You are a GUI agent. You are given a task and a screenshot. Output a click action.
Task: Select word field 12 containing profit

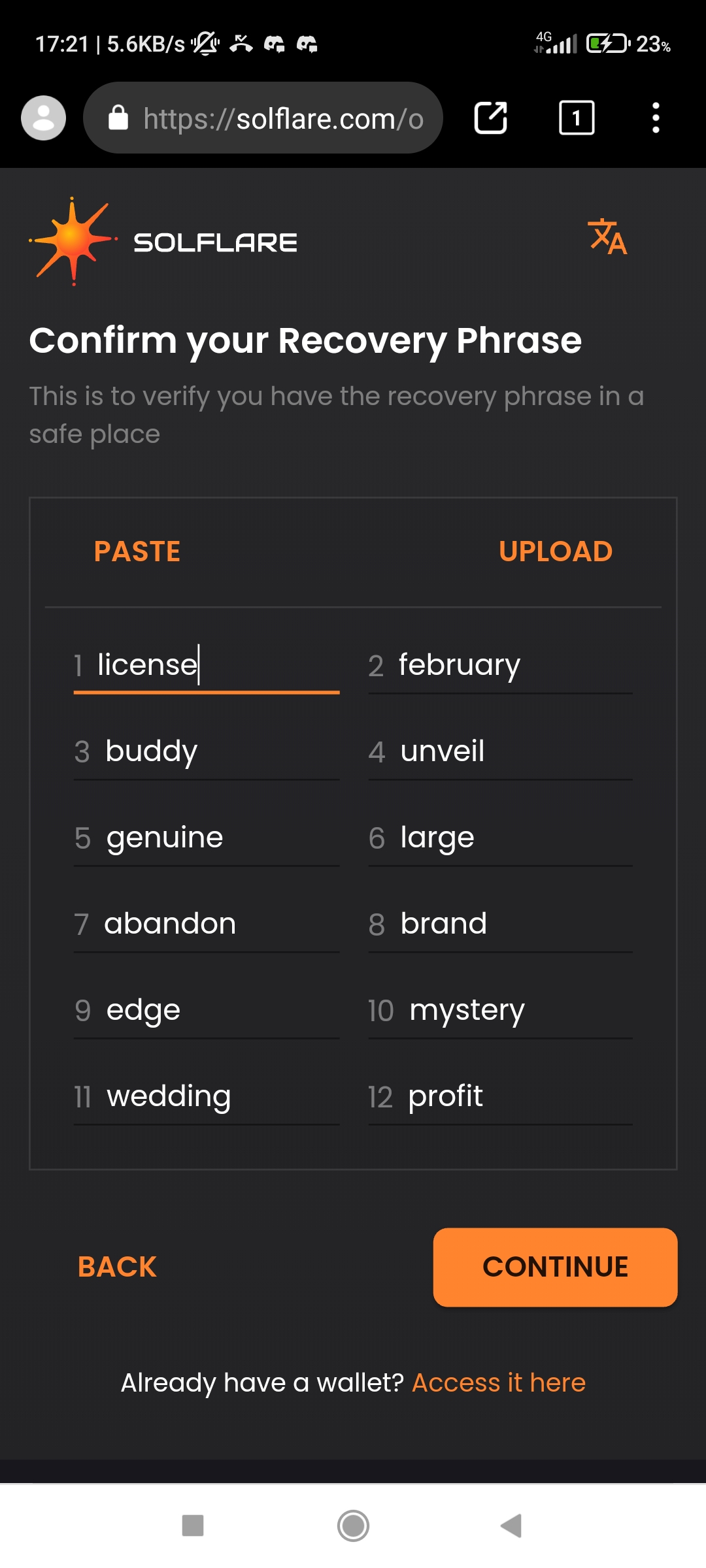point(500,1097)
